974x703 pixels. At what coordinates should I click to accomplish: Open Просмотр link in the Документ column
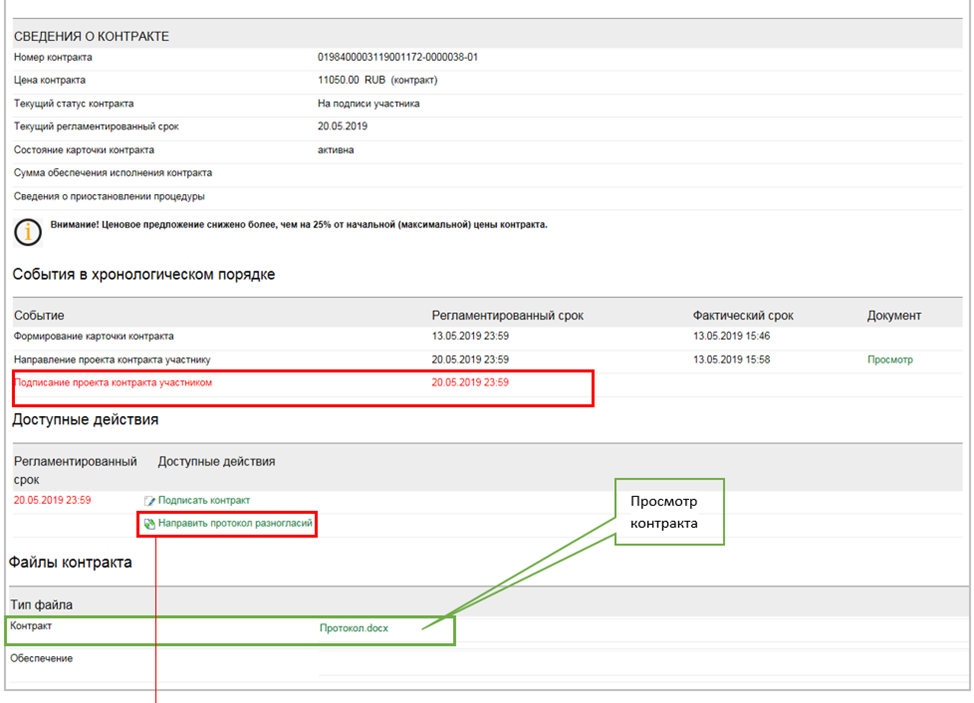coord(889,360)
